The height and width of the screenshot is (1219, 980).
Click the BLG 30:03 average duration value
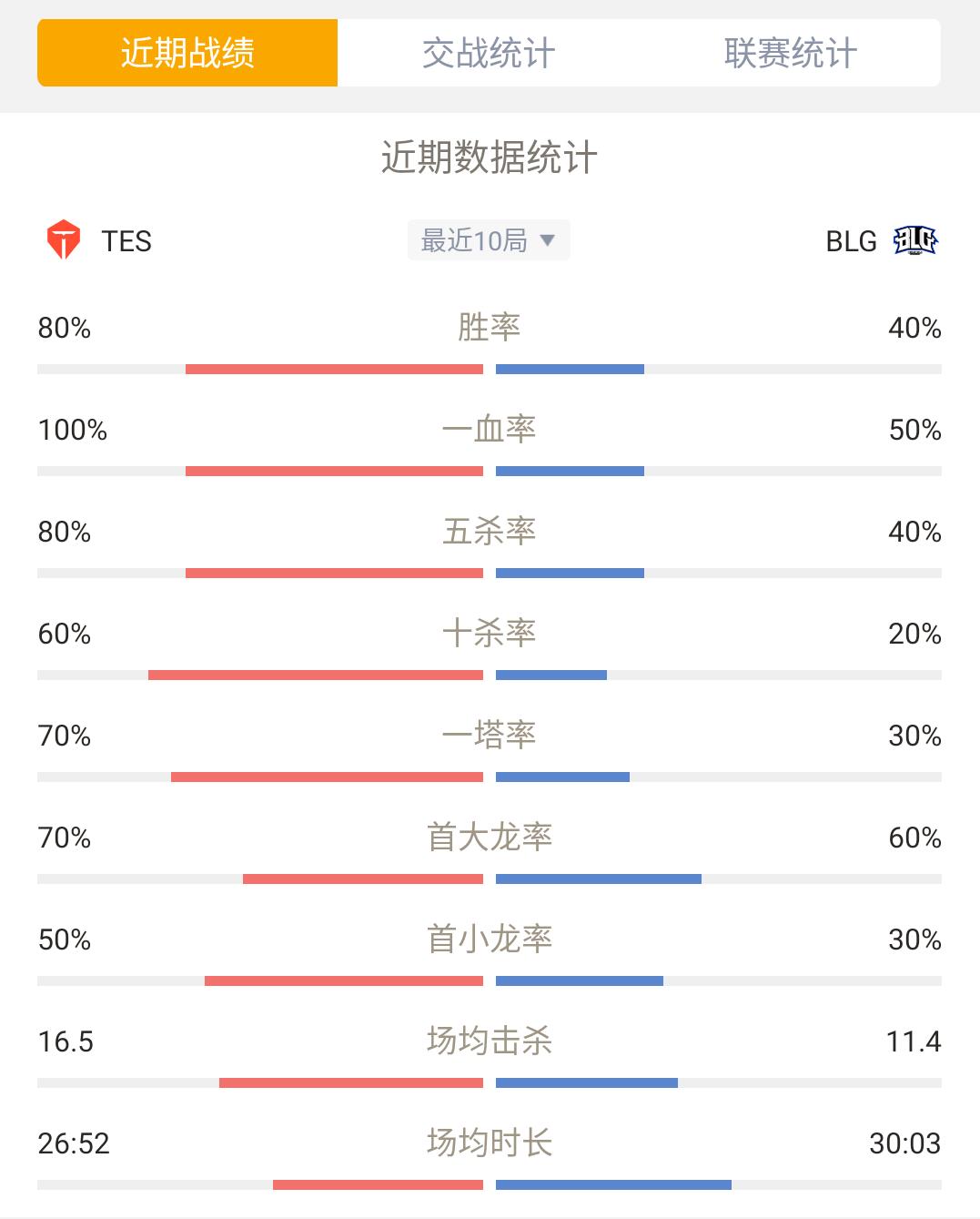(904, 1143)
